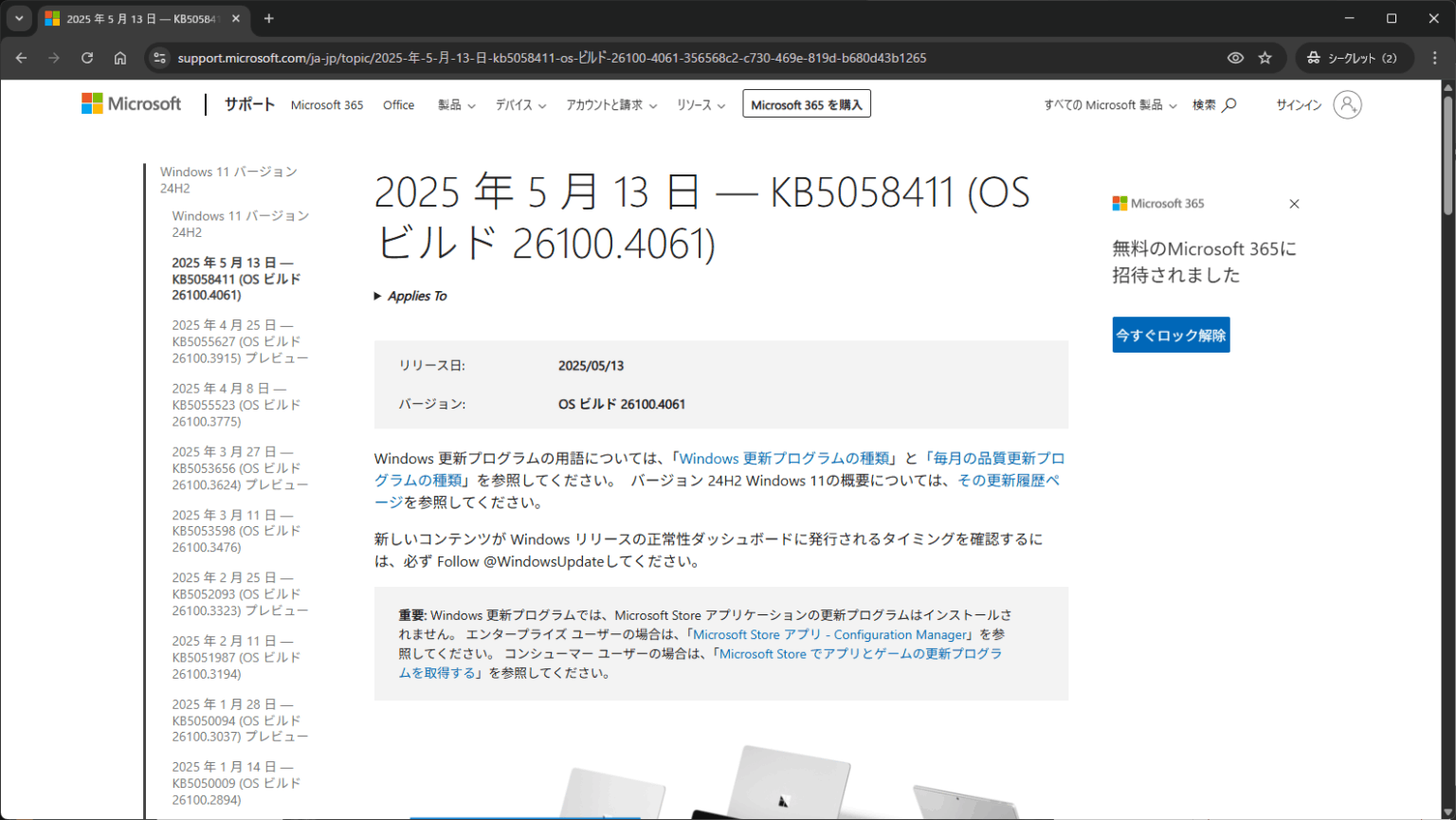Open the すべての Microsoft 製品 dropdown
1456x820 pixels.
point(1108,104)
